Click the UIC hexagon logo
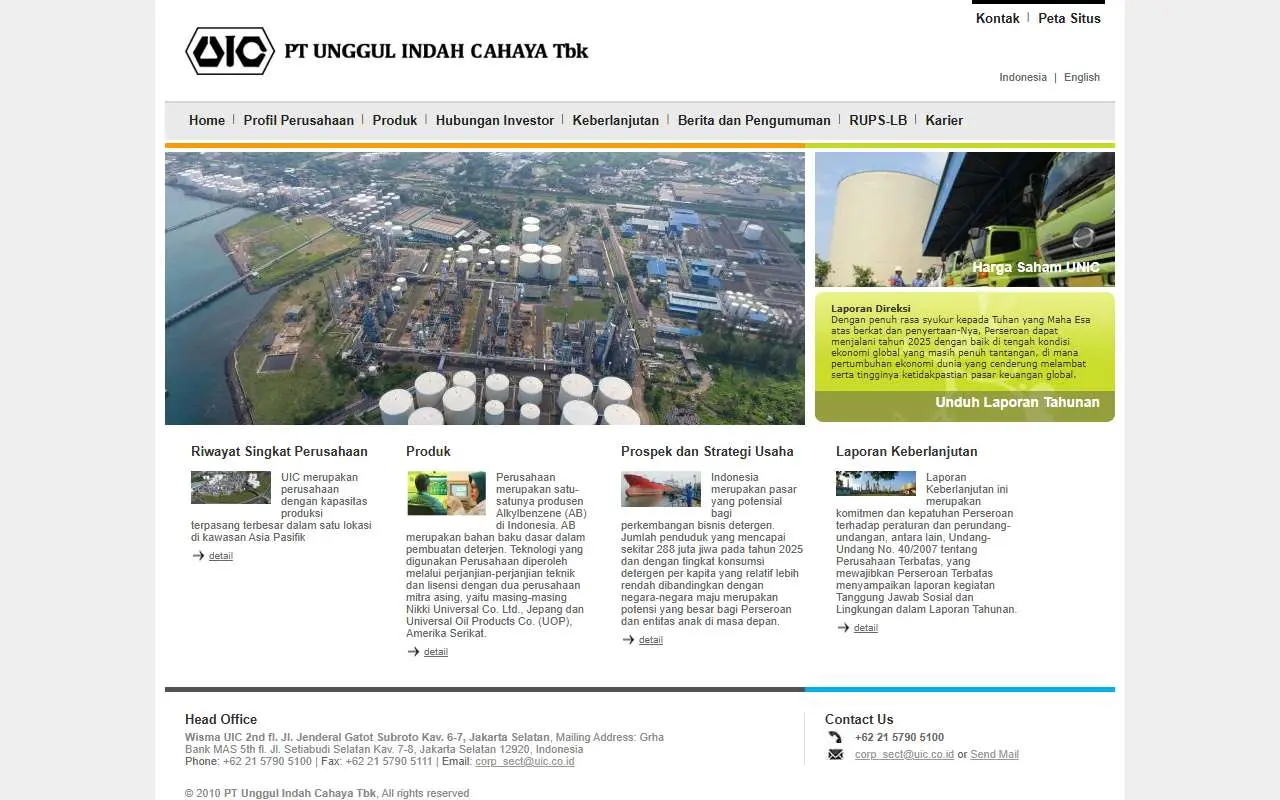1280x800 pixels. pyautogui.click(x=230, y=51)
